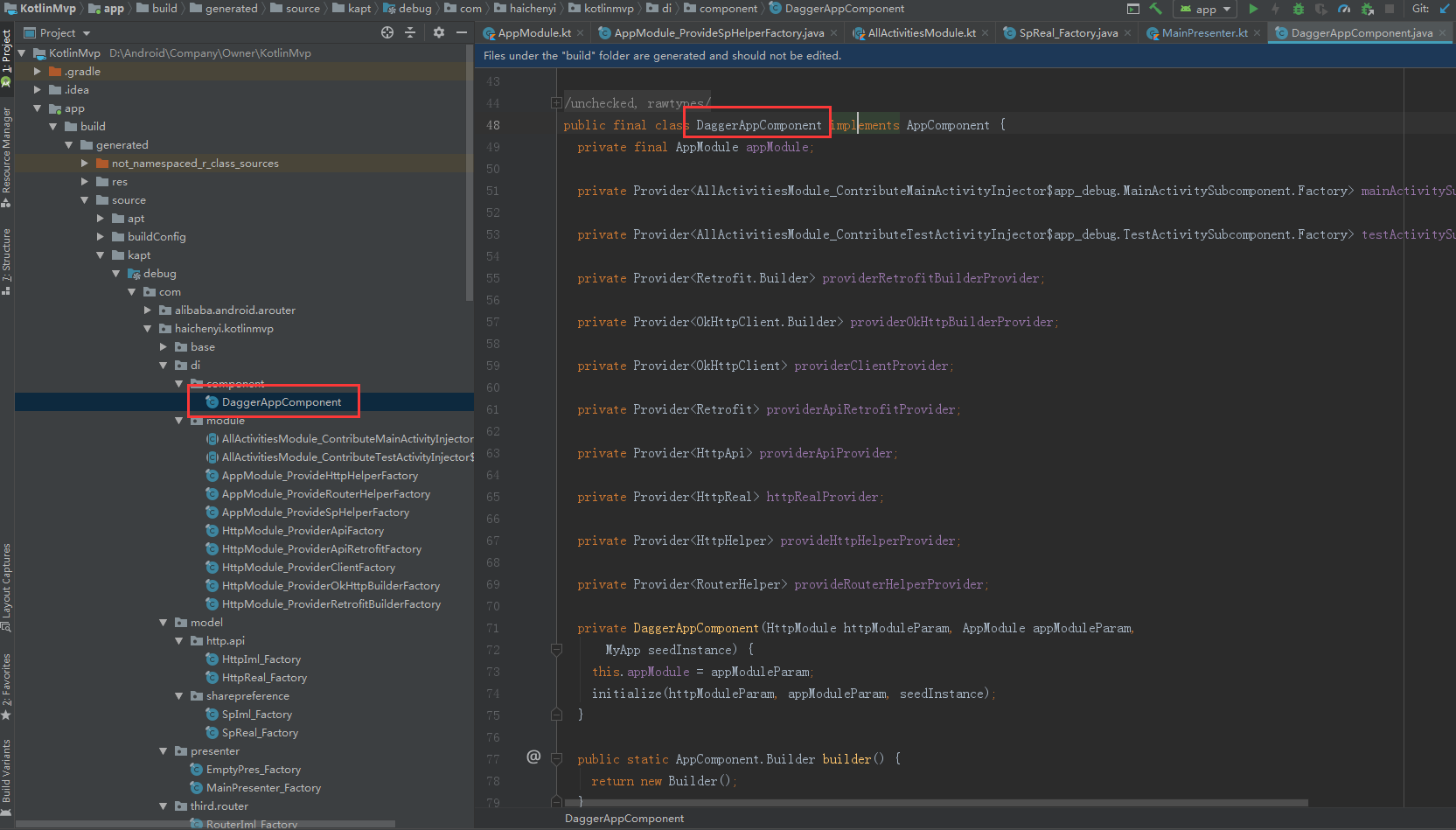Select AppModule_ProvideHttpHelperFactory file
Image resolution: width=1456 pixels, height=830 pixels.
coord(320,476)
